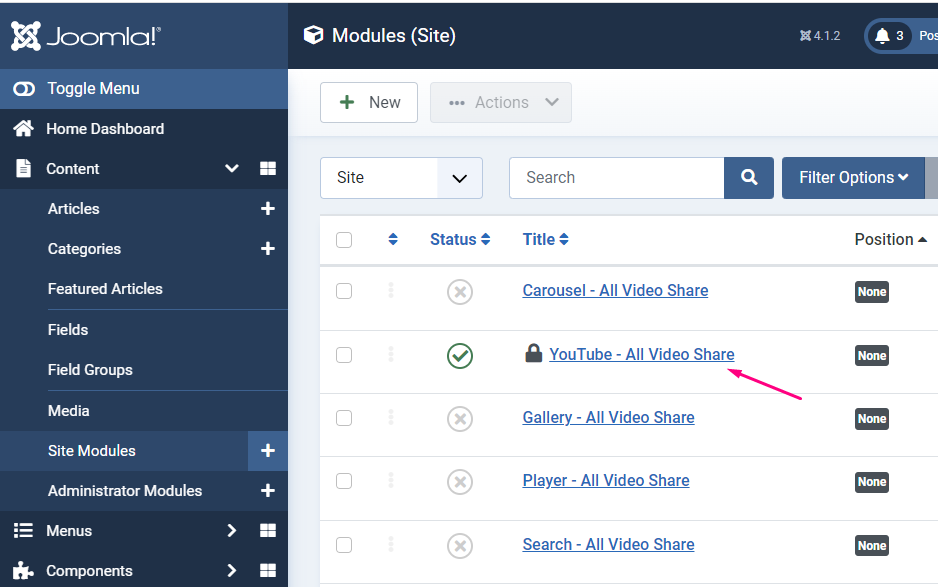This screenshot has width=938, height=587.
Task: Open Content dashboard grid icon
Action: [267, 169]
